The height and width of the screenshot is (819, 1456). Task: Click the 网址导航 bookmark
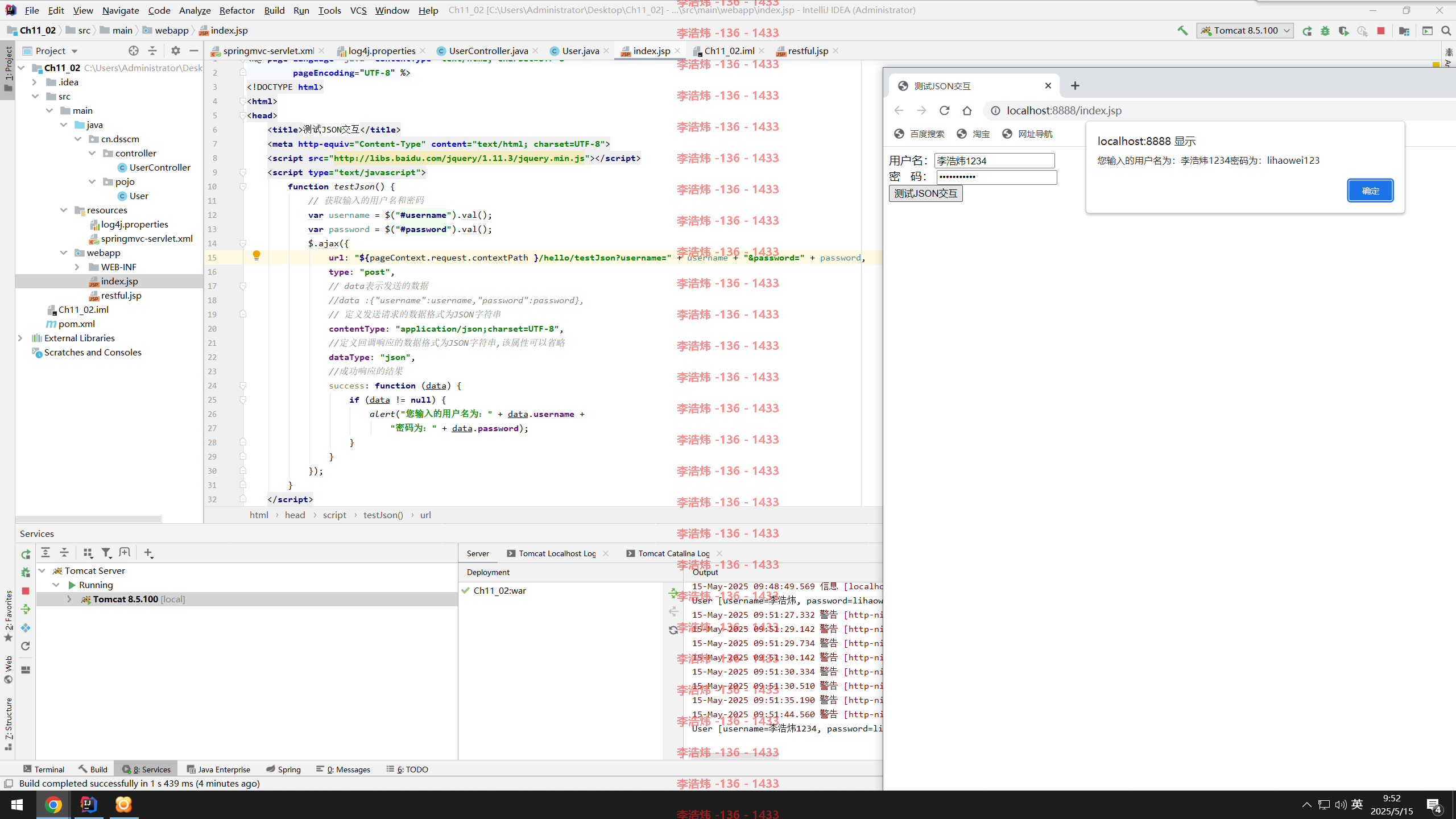pyautogui.click(x=1027, y=134)
